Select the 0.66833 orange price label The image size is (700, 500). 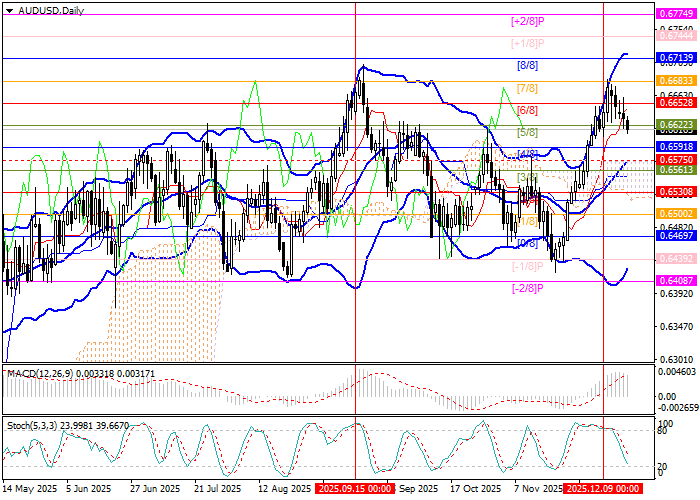pyautogui.click(x=676, y=81)
